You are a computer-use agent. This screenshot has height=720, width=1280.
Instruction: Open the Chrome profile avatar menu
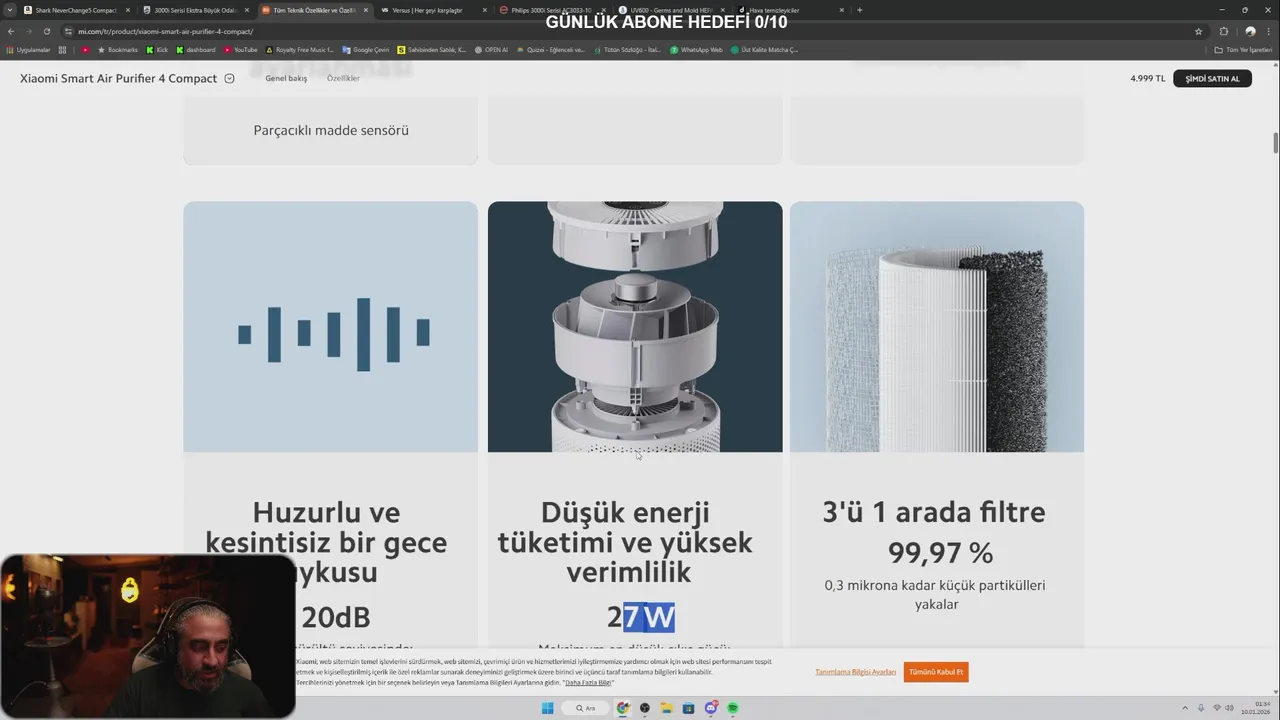(x=1250, y=31)
